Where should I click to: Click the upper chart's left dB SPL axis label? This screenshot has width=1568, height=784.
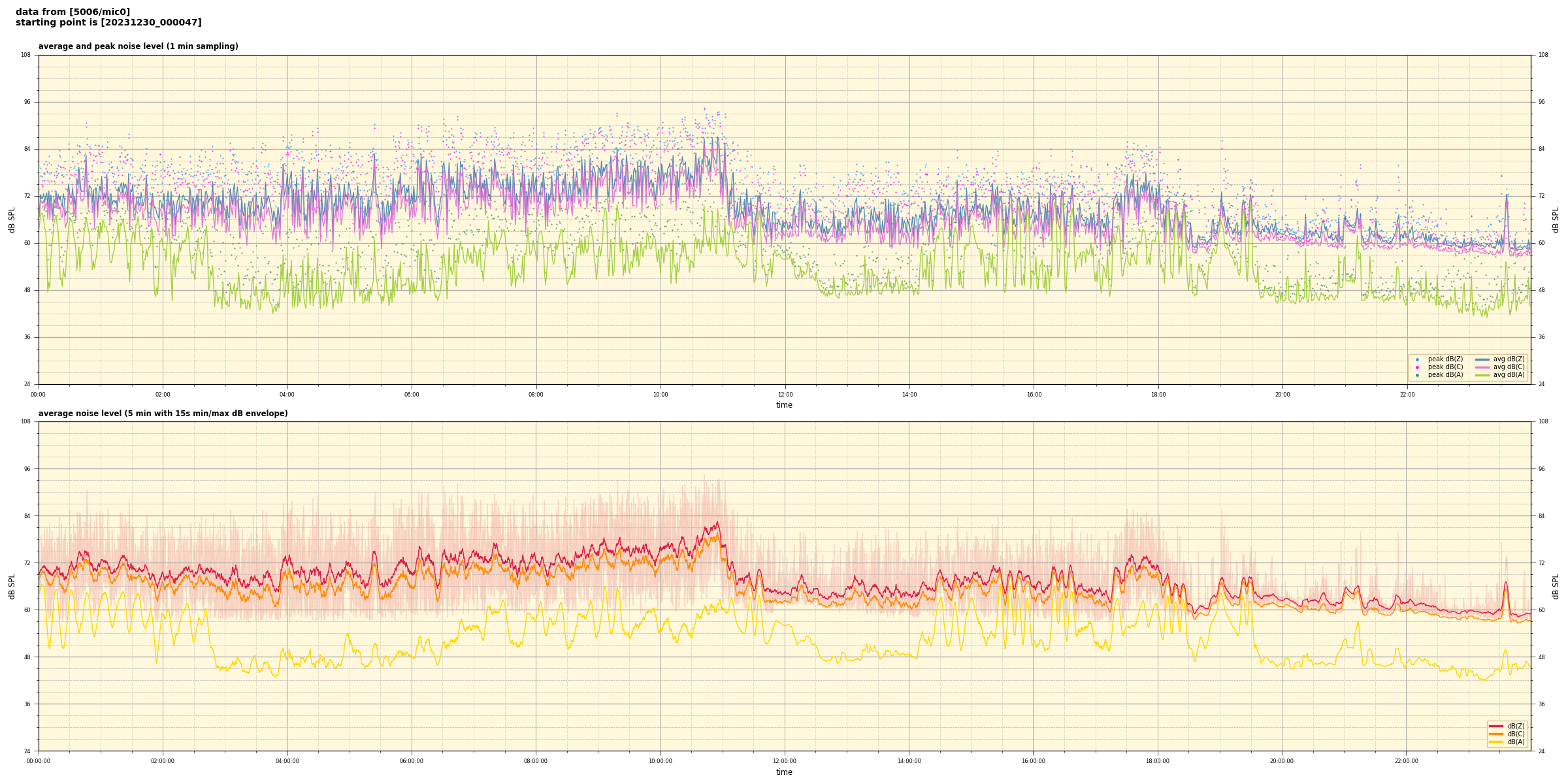pos(12,220)
